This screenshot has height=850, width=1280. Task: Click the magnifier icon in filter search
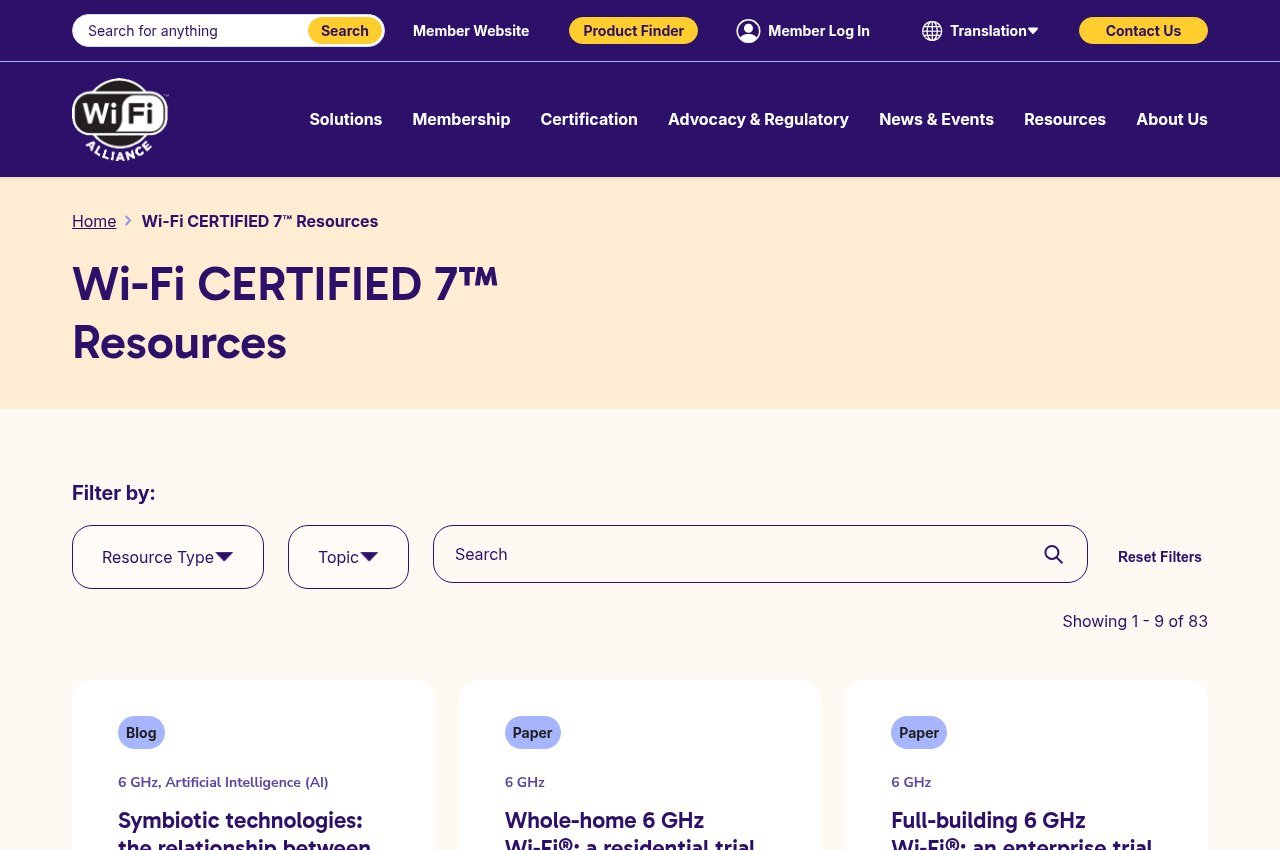[1053, 554]
